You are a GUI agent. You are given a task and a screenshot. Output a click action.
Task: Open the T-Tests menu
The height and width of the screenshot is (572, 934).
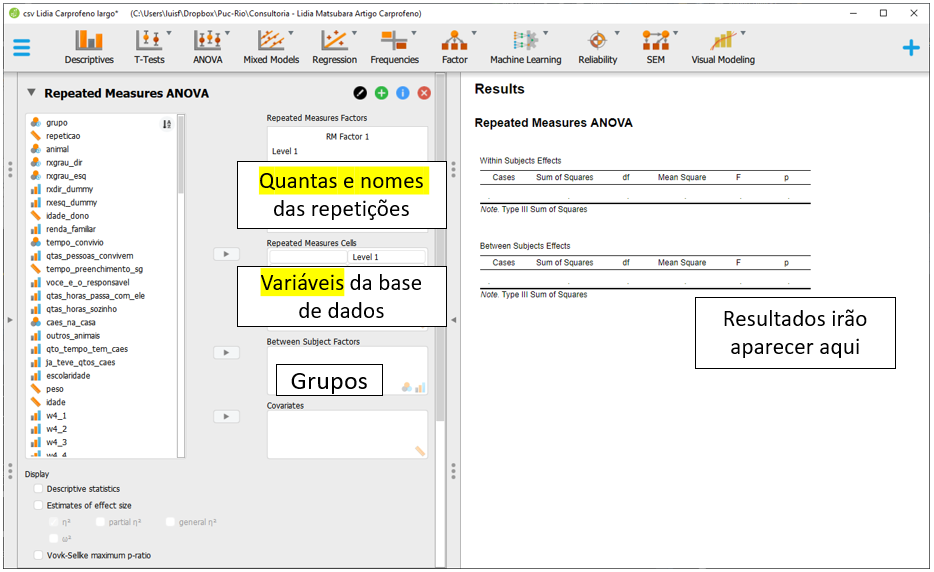coord(151,47)
